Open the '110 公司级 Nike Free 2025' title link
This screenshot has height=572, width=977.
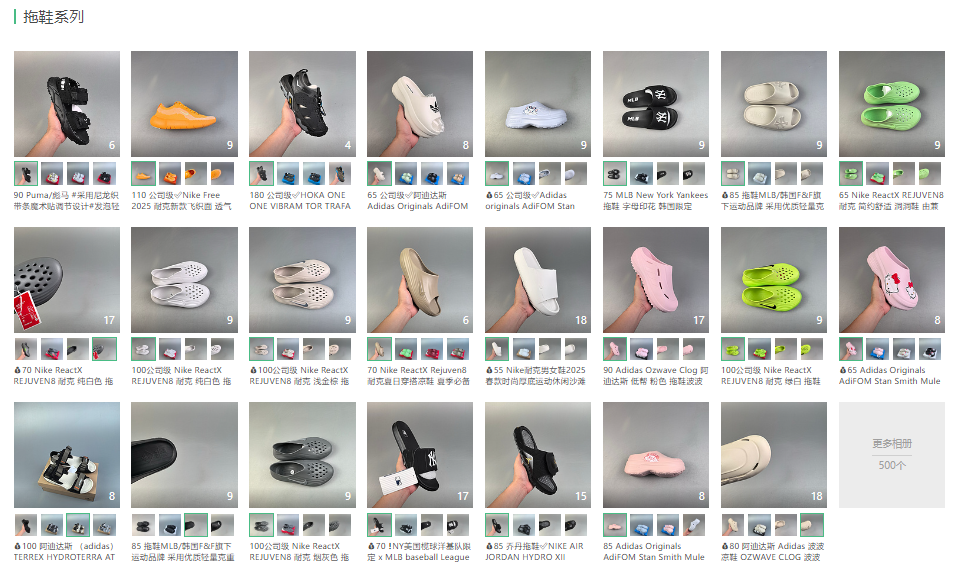pos(181,201)
